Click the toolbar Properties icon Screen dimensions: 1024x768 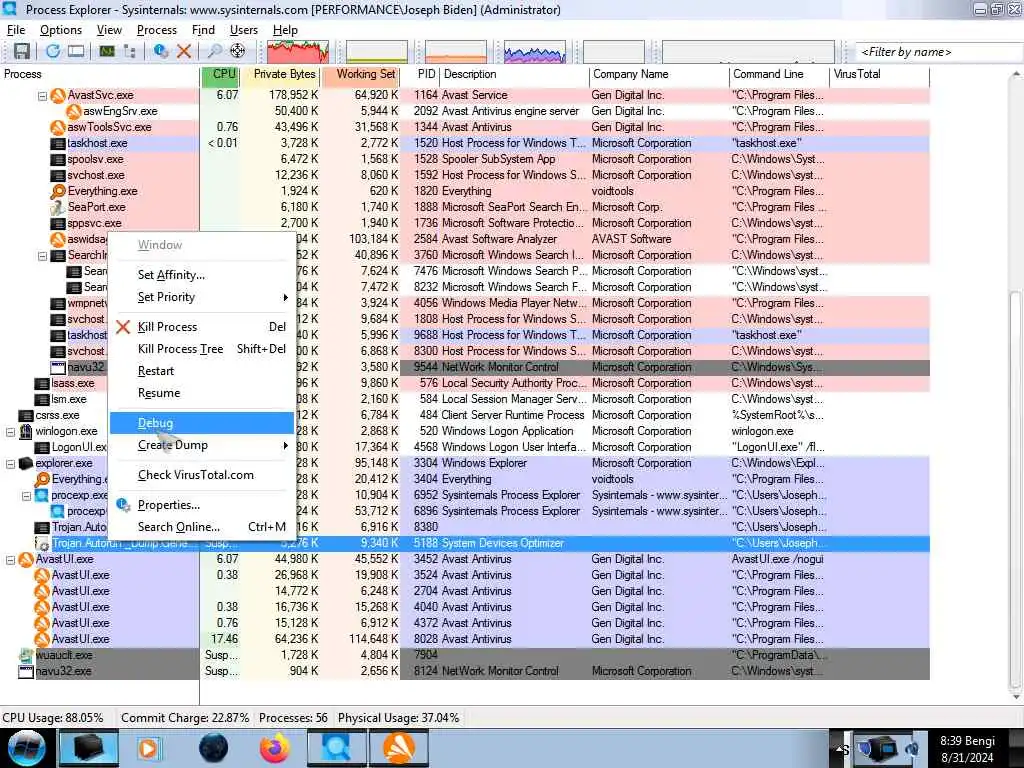[x=161, y=51]
